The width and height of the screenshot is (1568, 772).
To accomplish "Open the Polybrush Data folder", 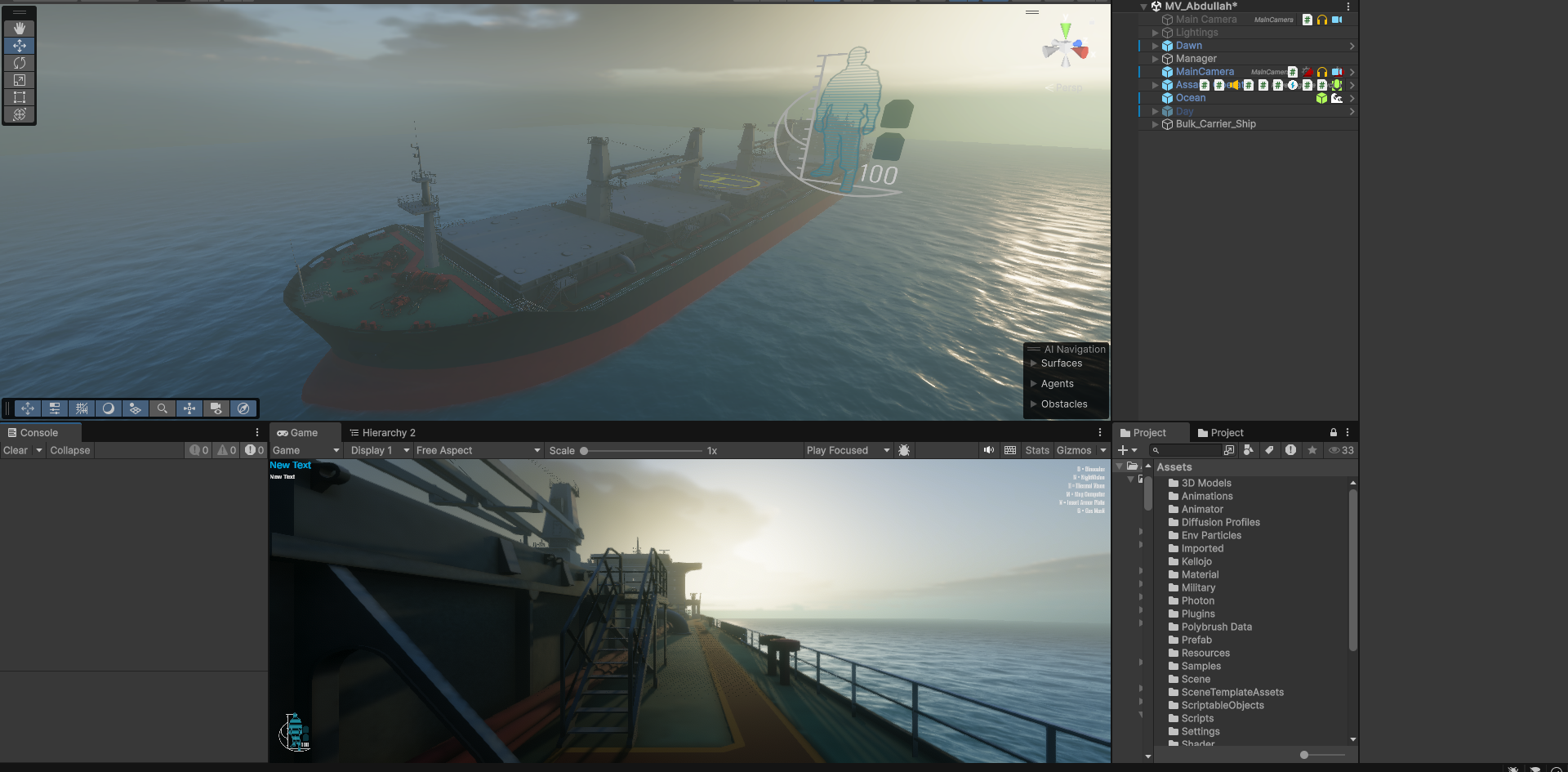I will [x=1210, y=627].
